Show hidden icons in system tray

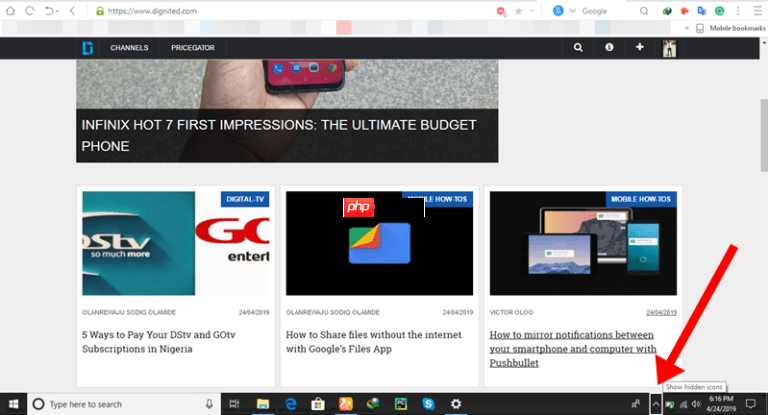(x=655, y=404)
